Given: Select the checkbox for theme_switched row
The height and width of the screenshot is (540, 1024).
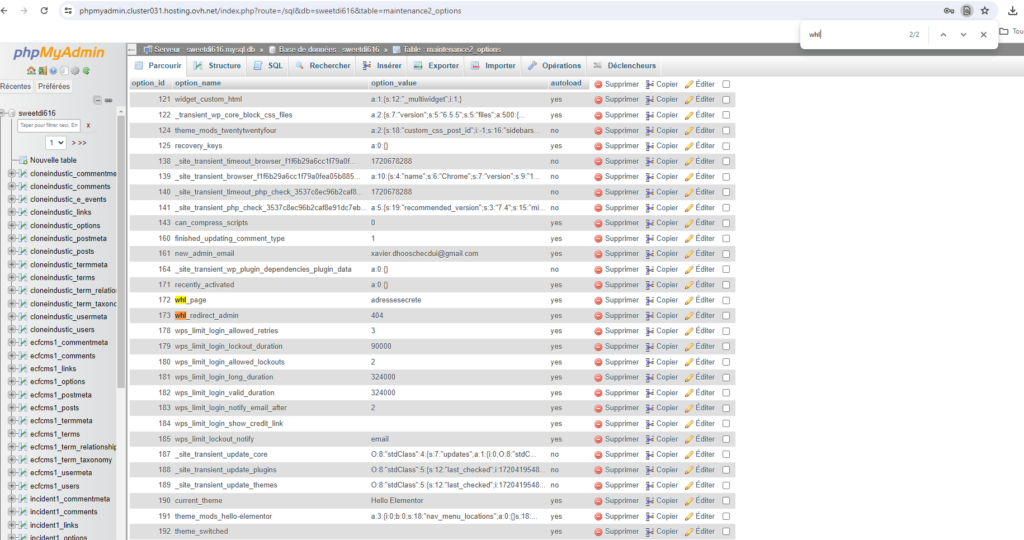Looking at the screenshot, I should (x=726, y=531).
